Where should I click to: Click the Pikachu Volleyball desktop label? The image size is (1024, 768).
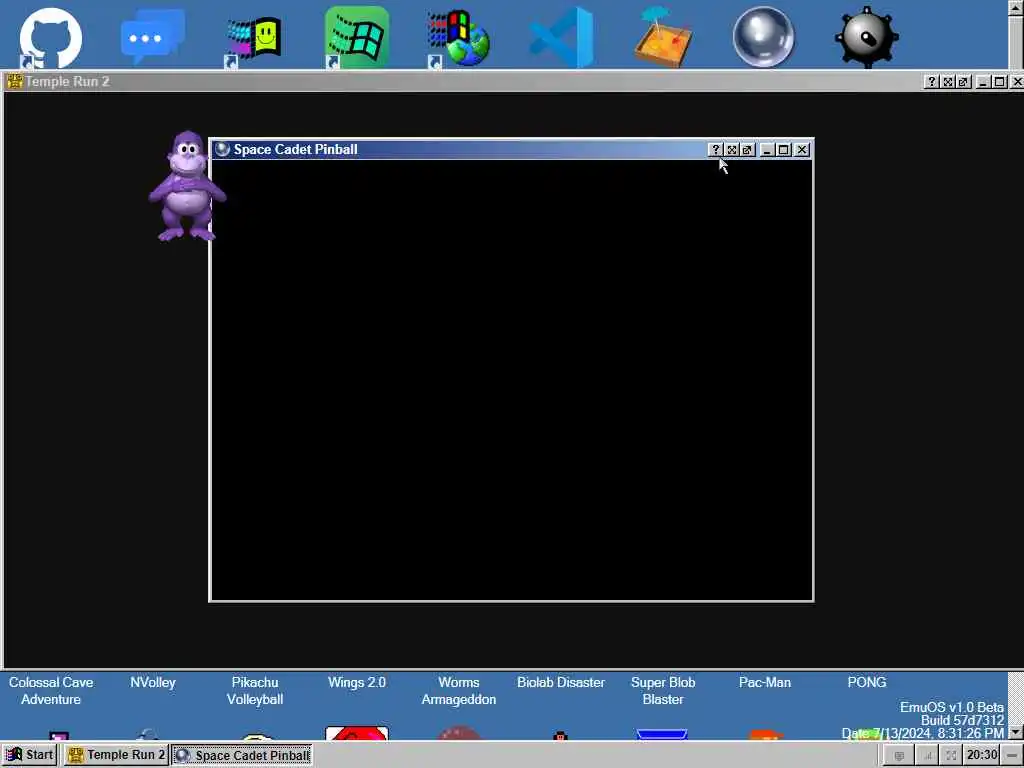click(x=255, y=690)
